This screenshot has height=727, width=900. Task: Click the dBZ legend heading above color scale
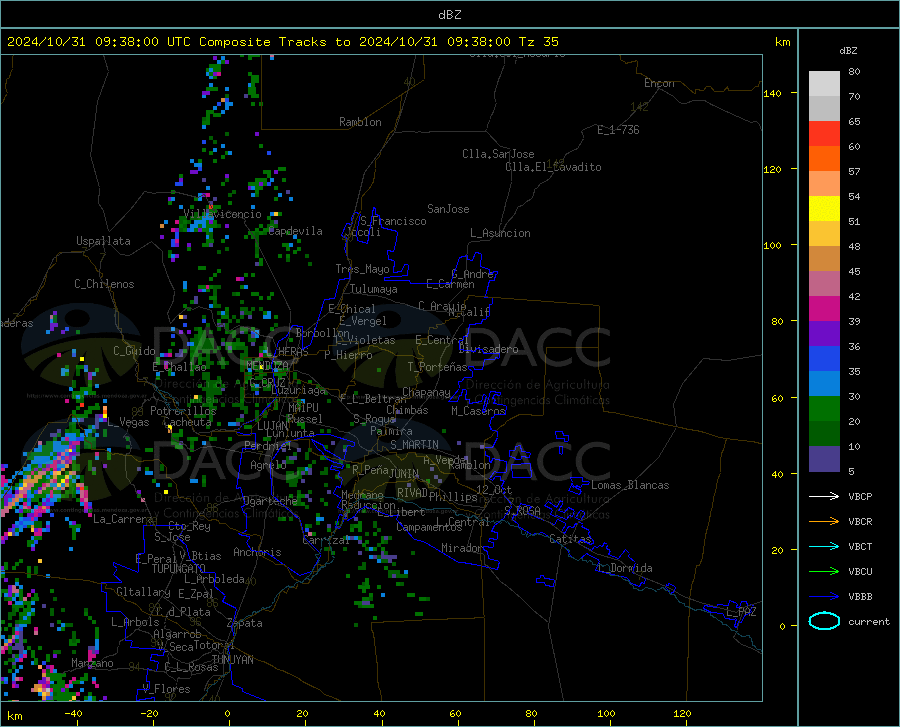coord(848,50)
